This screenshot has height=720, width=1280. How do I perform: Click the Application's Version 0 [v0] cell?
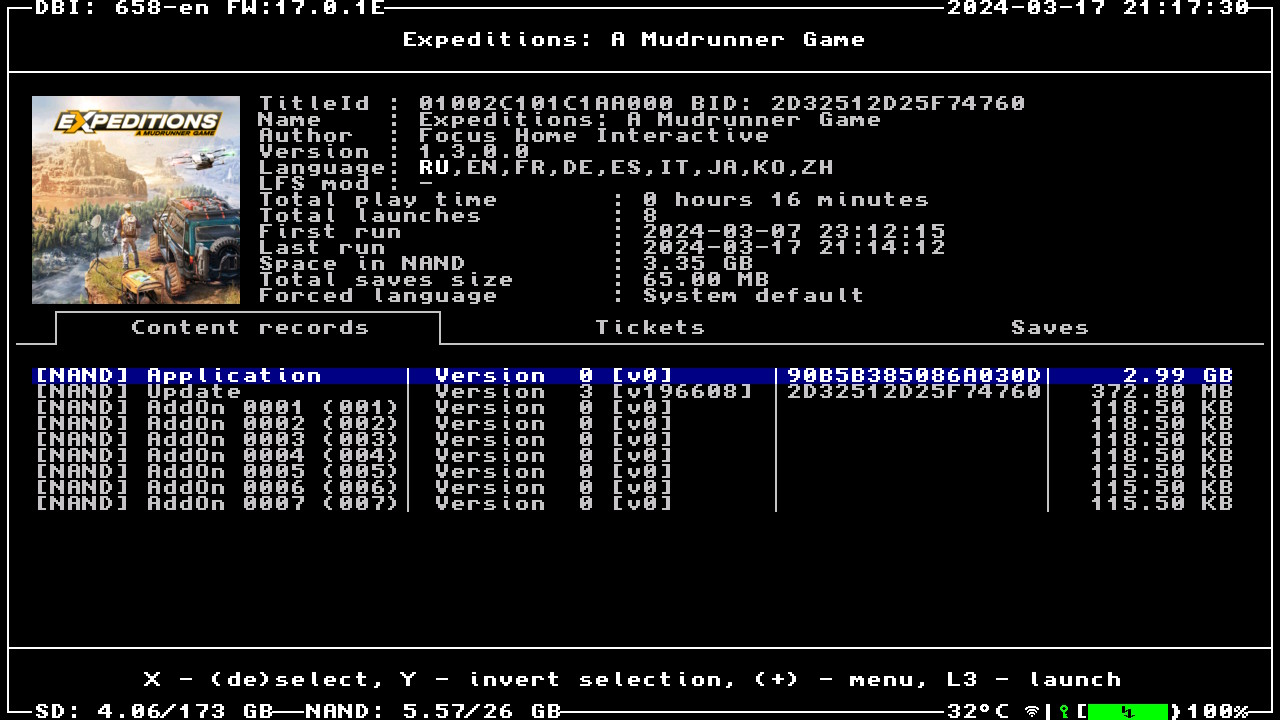tap(554, 376)
